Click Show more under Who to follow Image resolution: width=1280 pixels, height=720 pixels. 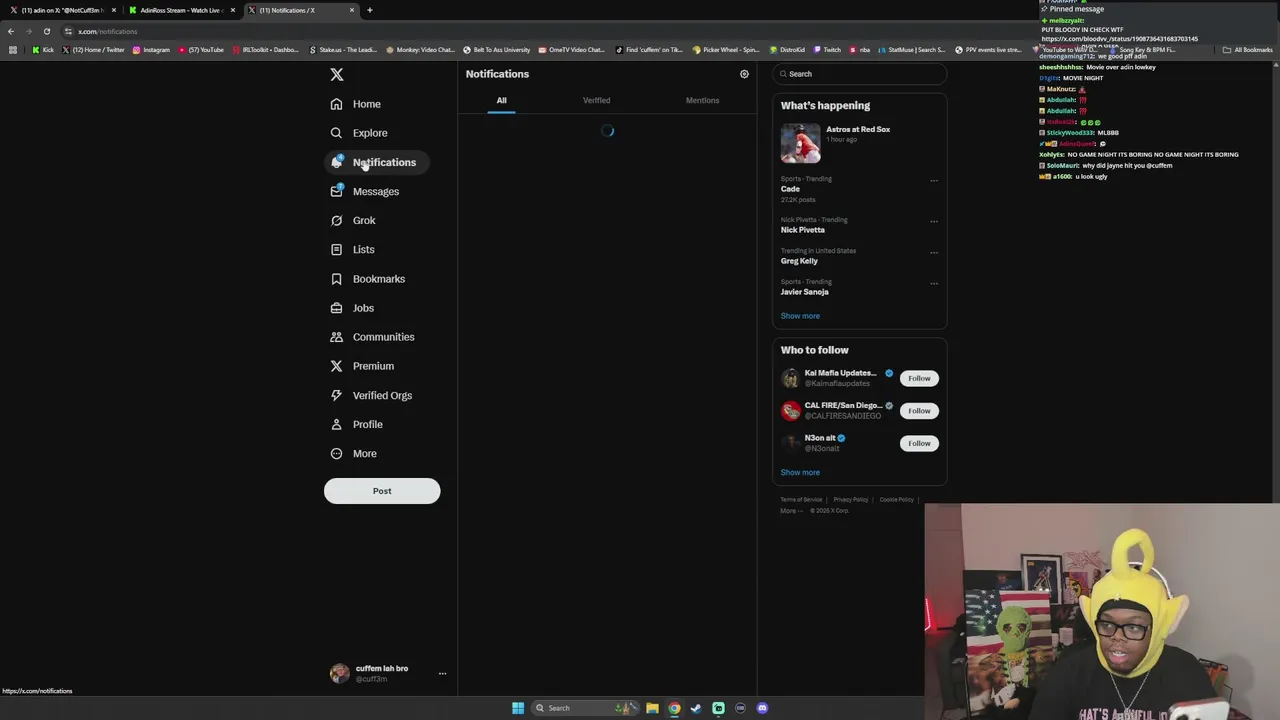click(x=800, y=473)
